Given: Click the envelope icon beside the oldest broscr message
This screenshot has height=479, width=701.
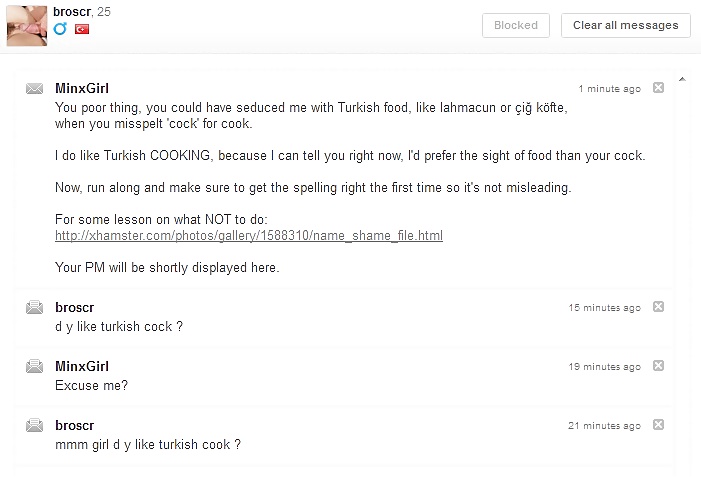Looking at the screenshot, I should point(34,425).
